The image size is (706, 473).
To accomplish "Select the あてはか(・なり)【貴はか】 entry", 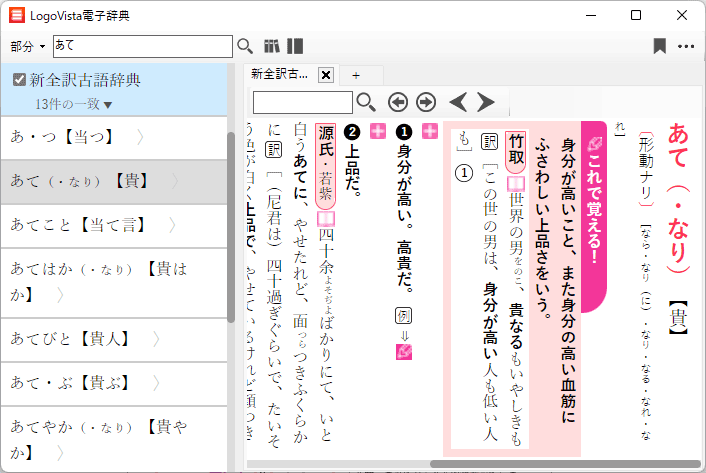I will click(114, 283).
